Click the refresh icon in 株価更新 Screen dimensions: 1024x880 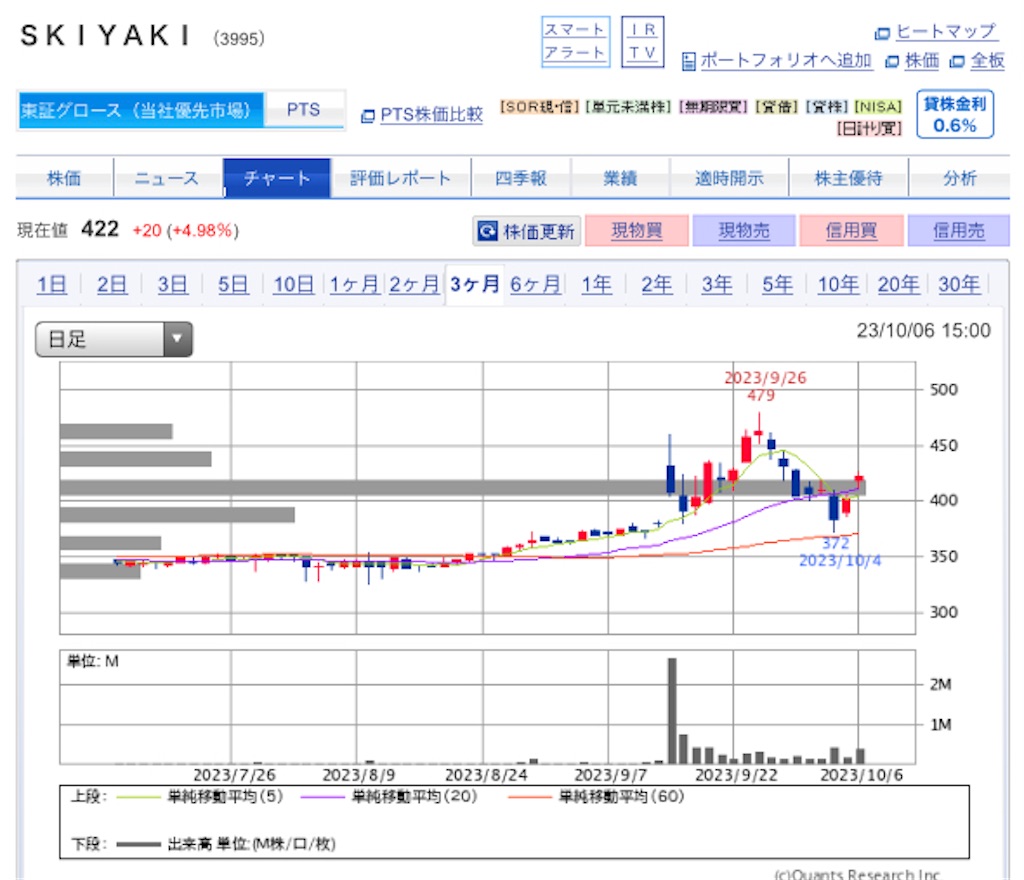pos(487,230)
